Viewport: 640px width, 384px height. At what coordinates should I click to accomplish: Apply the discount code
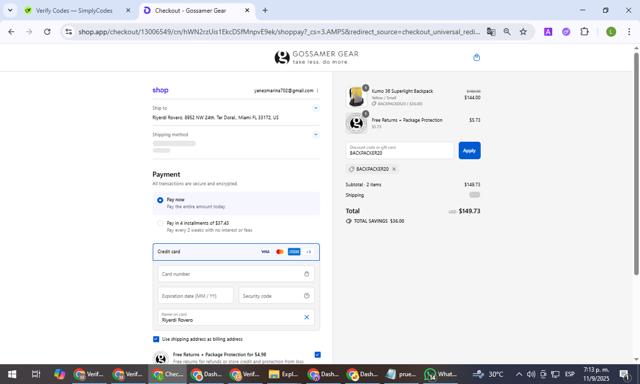point(469,151)
